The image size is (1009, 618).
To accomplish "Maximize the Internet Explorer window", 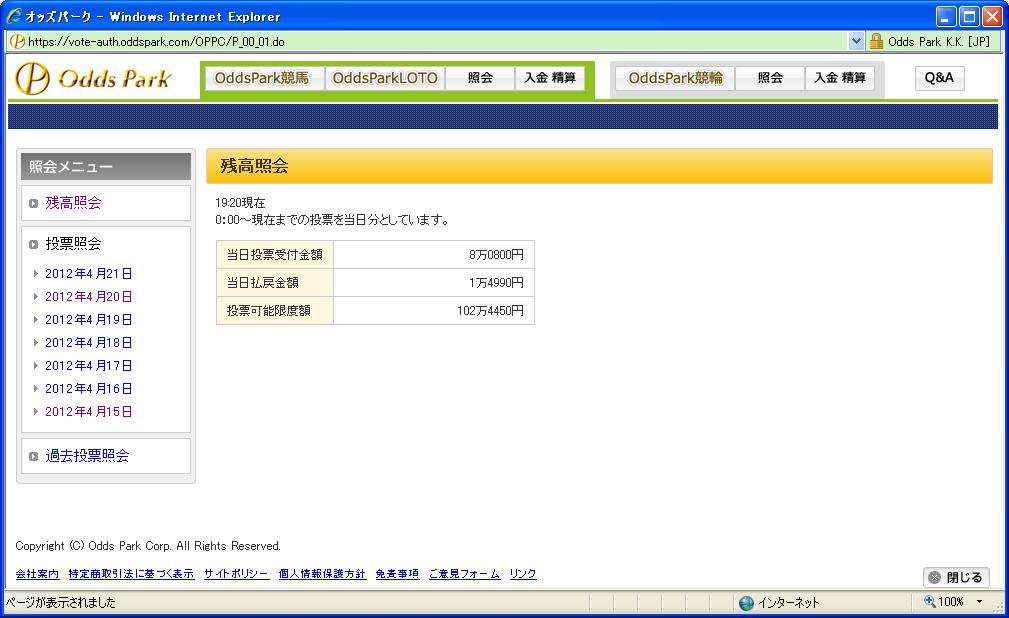I will pos(969,17).
